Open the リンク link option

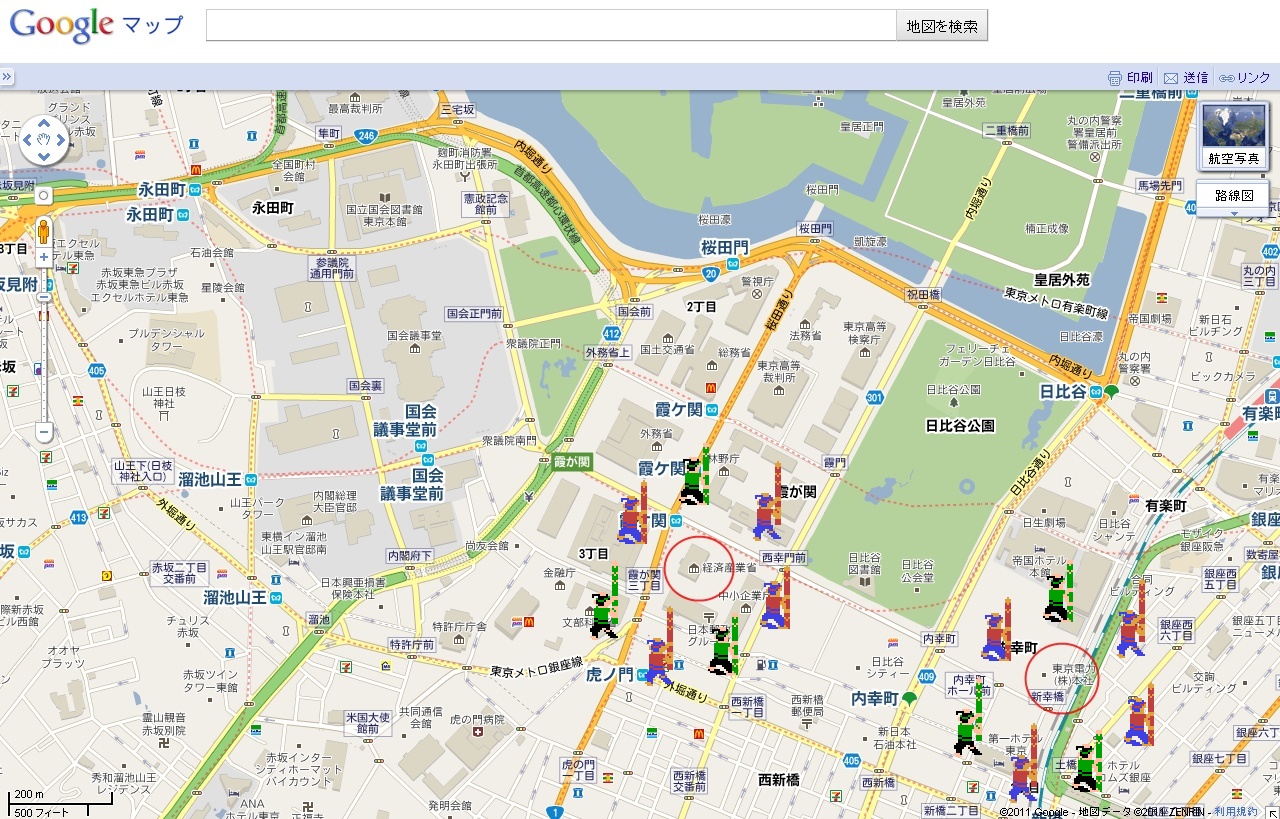[x=1245, y=78]
